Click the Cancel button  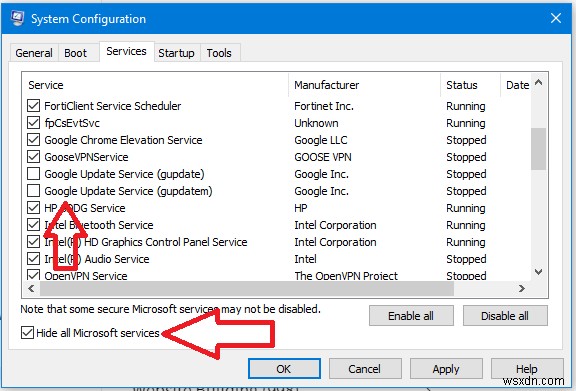[365, 369]
